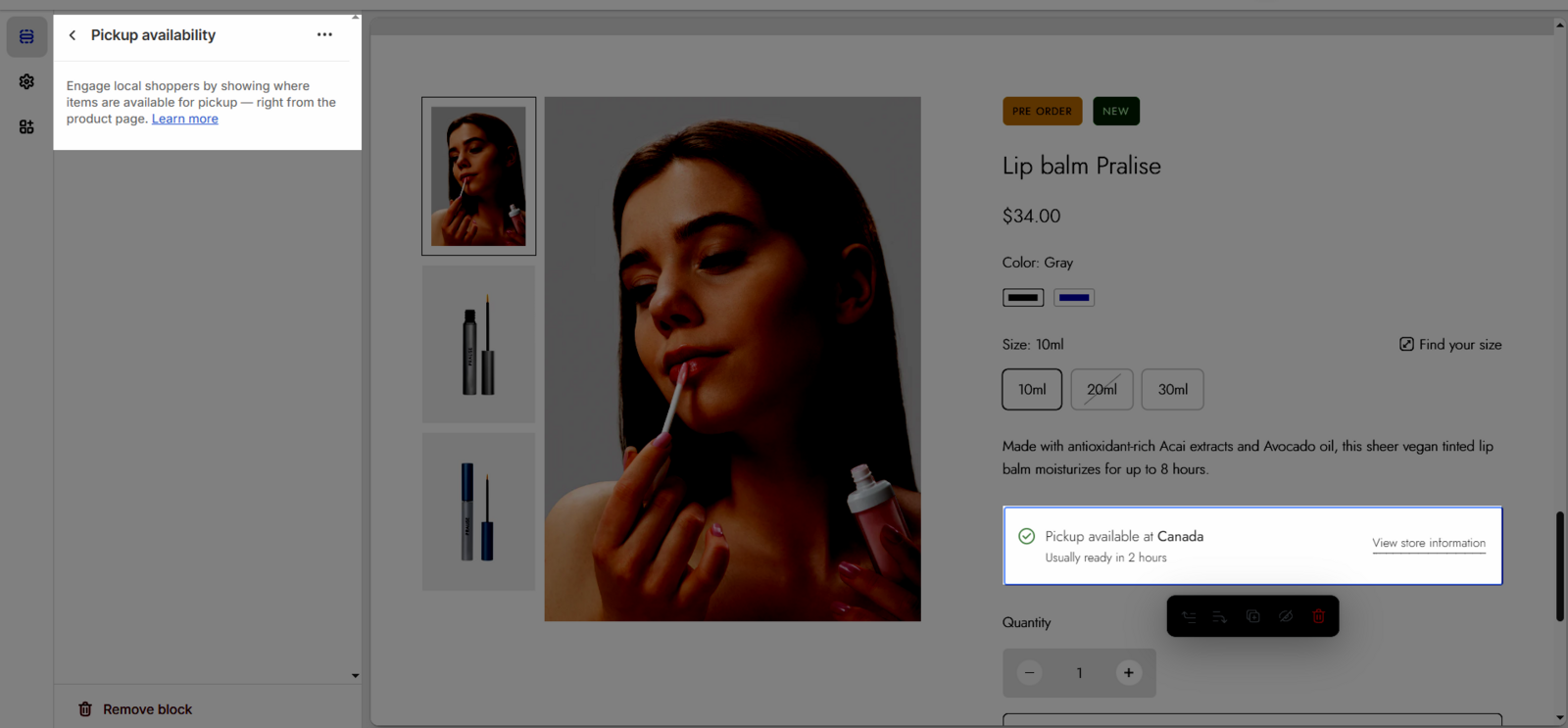This screenshot has height=728, width=1568.
Task: Open theme settings gear icon
Action: 26,81
